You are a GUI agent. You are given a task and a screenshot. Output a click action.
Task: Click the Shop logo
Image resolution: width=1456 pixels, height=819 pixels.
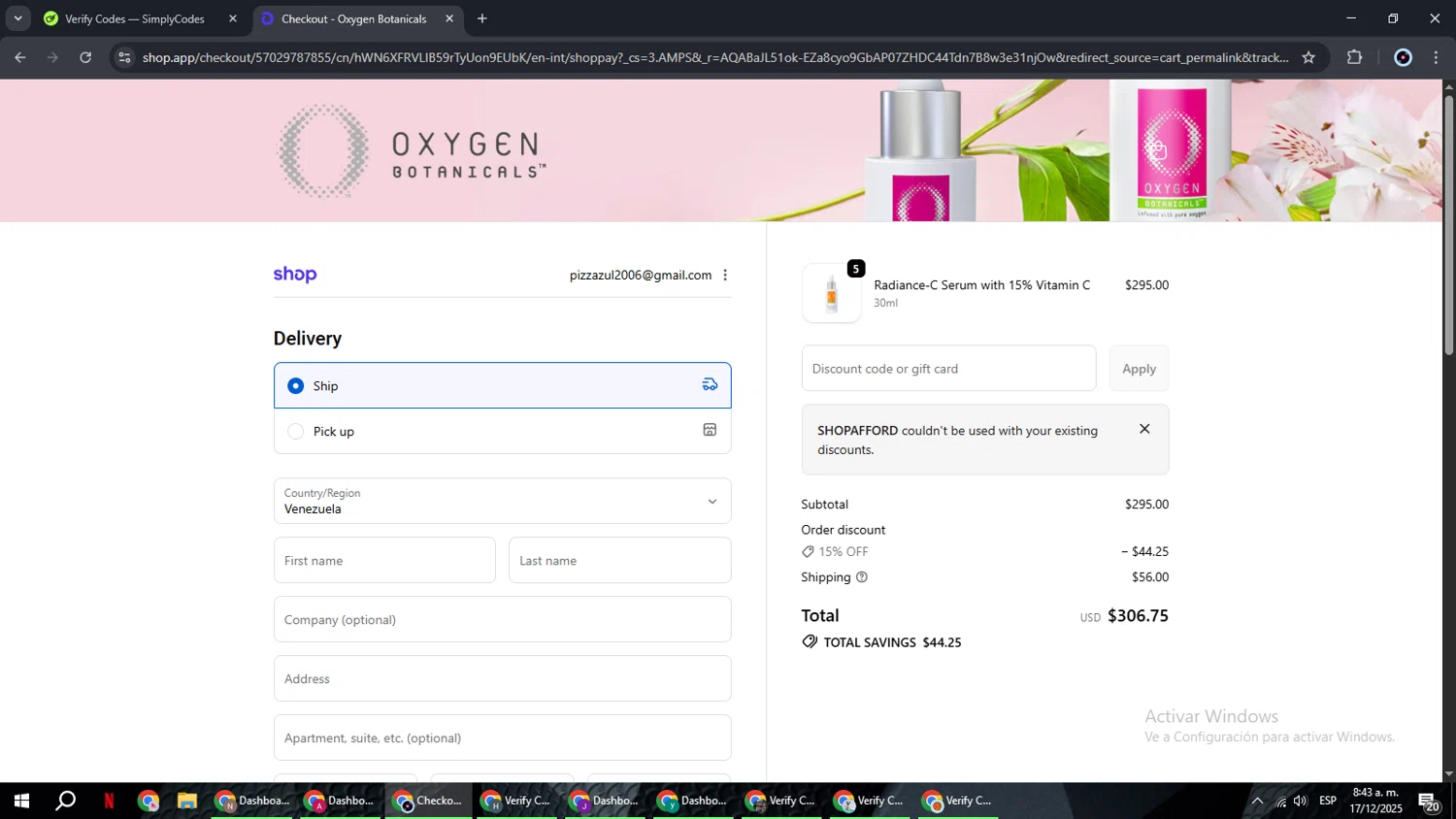295,275
